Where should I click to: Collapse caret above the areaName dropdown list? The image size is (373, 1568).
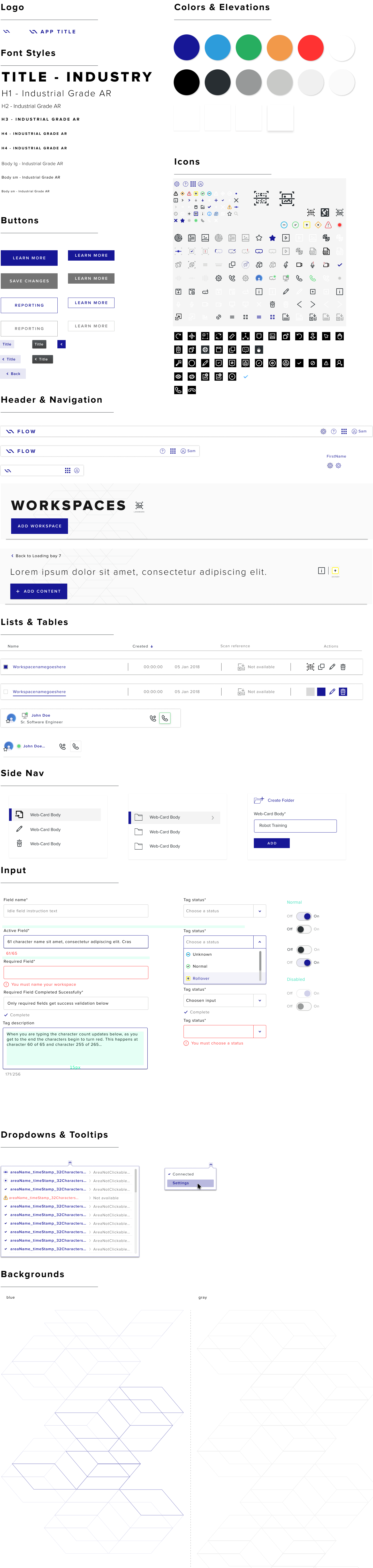[70, 1163]
